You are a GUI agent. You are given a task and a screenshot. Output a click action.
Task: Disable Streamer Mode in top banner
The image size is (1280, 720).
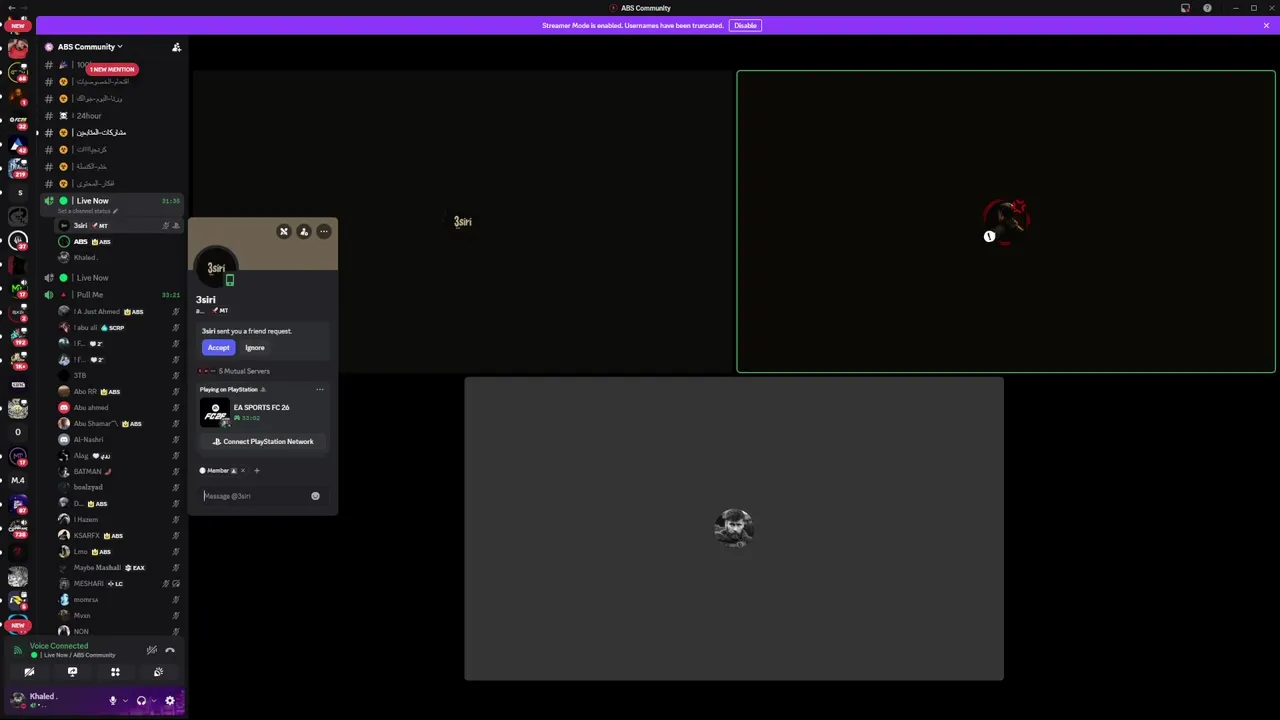(x=745, y=25)
